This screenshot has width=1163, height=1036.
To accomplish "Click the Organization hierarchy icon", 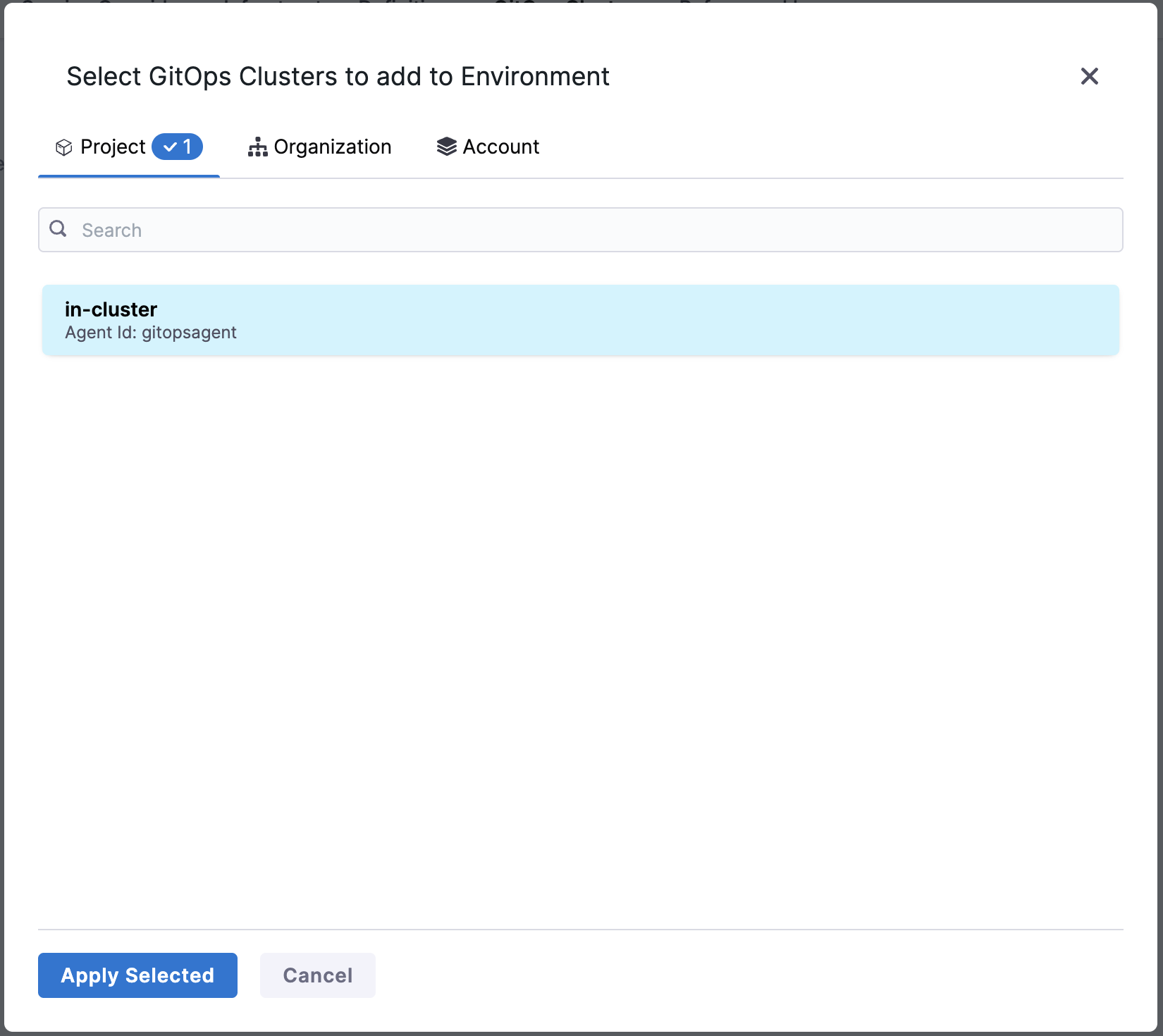I will 257,147.
